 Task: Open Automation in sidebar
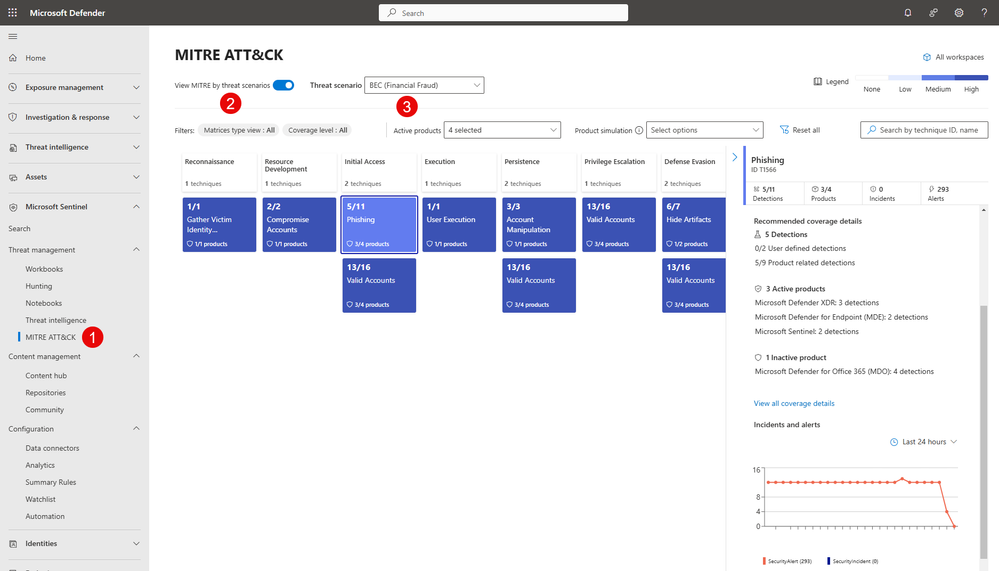(x=45, y=516)
